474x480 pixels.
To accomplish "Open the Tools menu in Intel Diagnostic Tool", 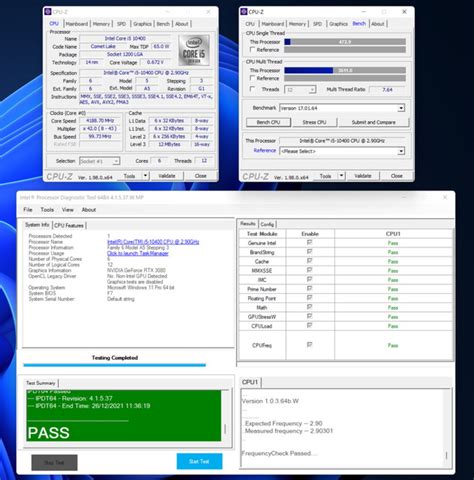I will [47, 210].
